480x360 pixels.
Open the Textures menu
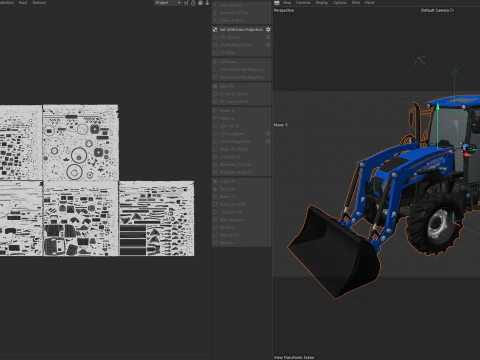tap(39, 2)
